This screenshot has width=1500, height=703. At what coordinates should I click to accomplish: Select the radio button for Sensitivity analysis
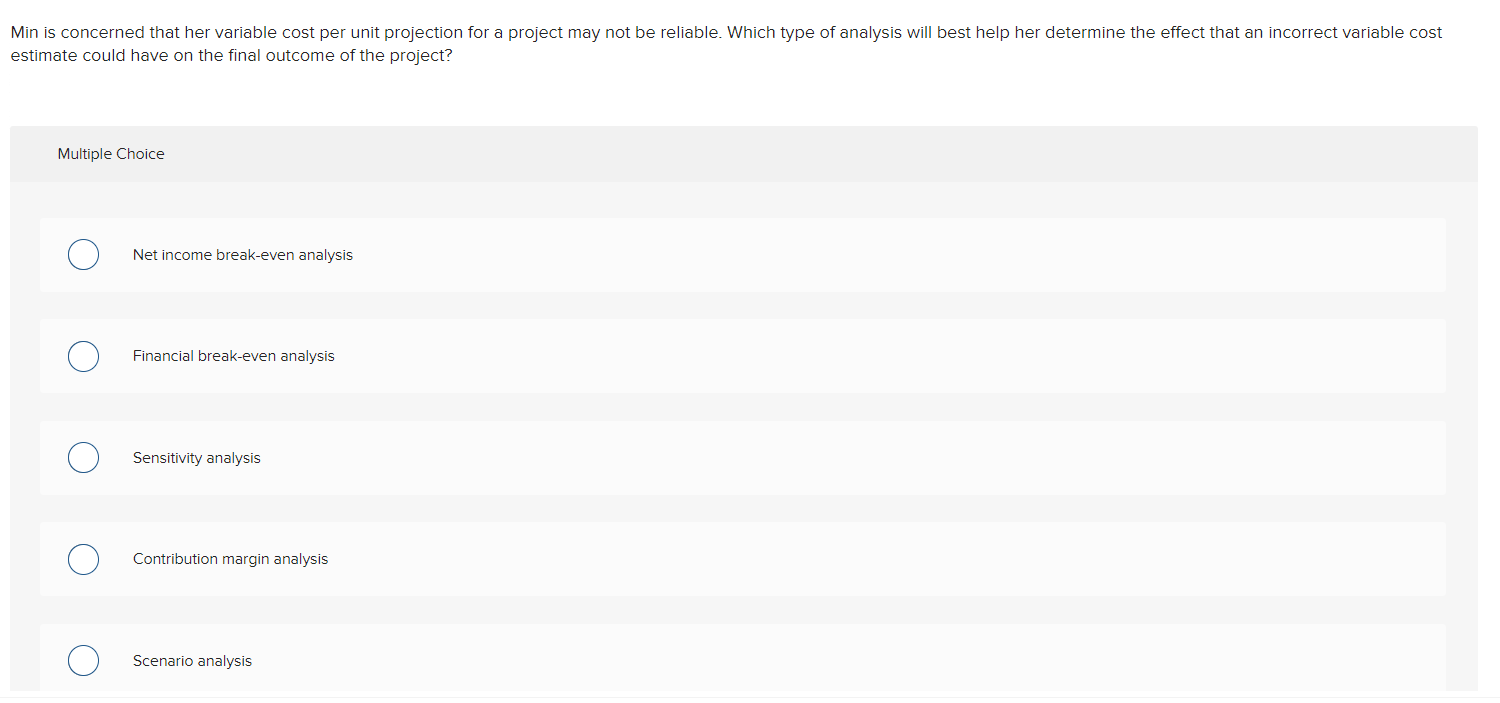[83, 457]
